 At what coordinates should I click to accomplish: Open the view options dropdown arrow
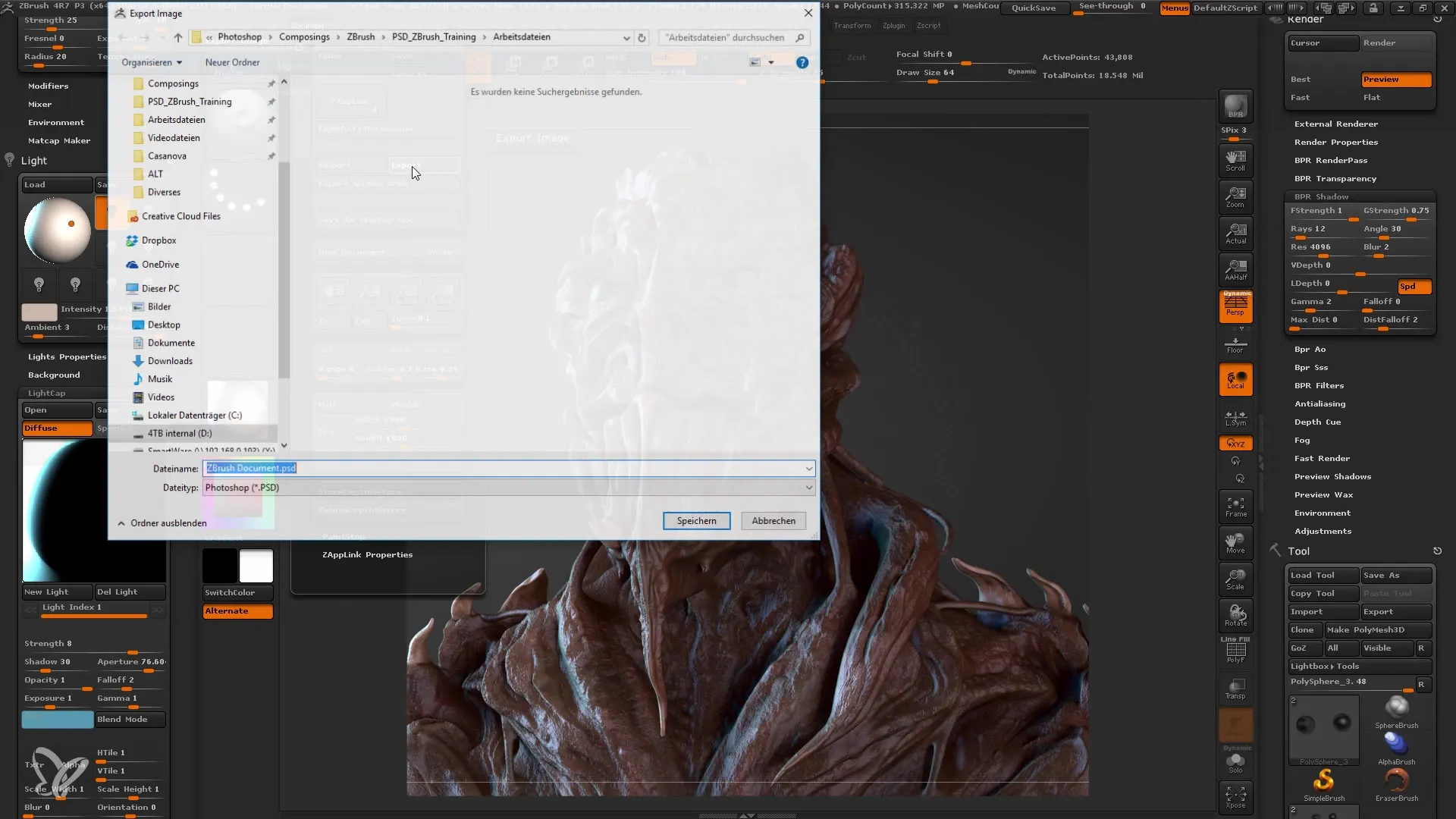[x=771, y=62]
